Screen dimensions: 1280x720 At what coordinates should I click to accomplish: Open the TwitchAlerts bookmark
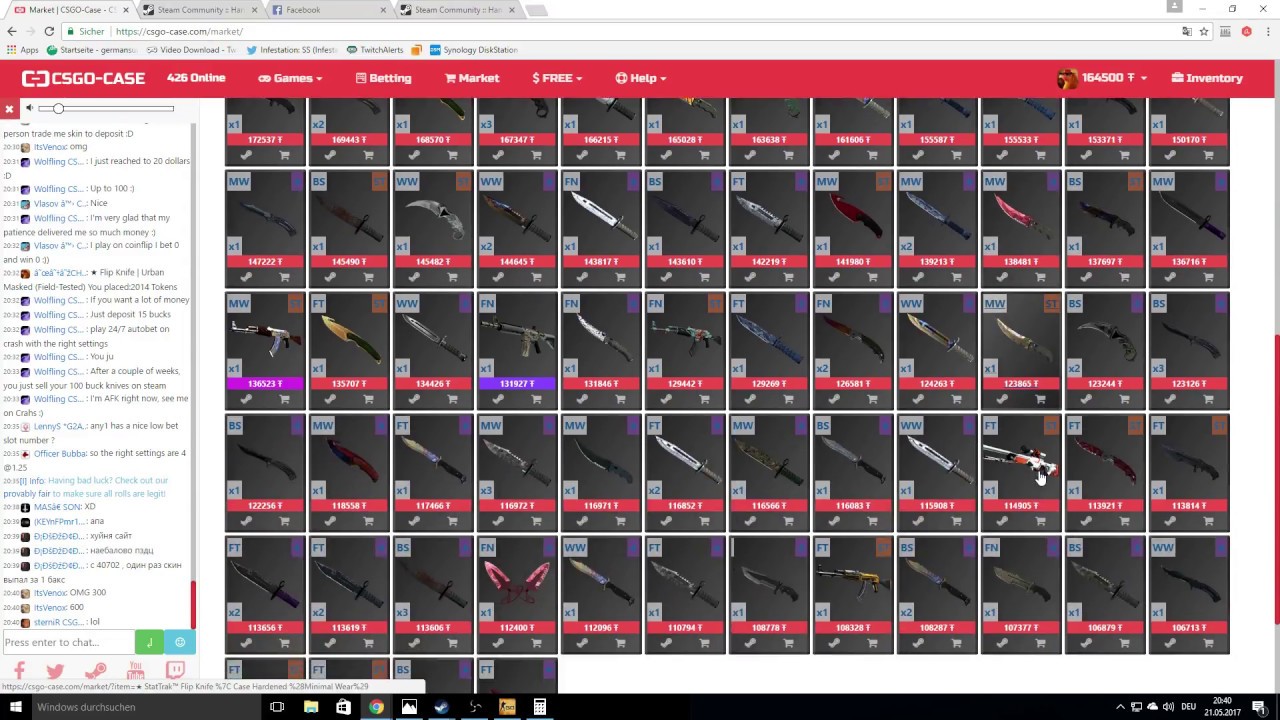(375, 50)
